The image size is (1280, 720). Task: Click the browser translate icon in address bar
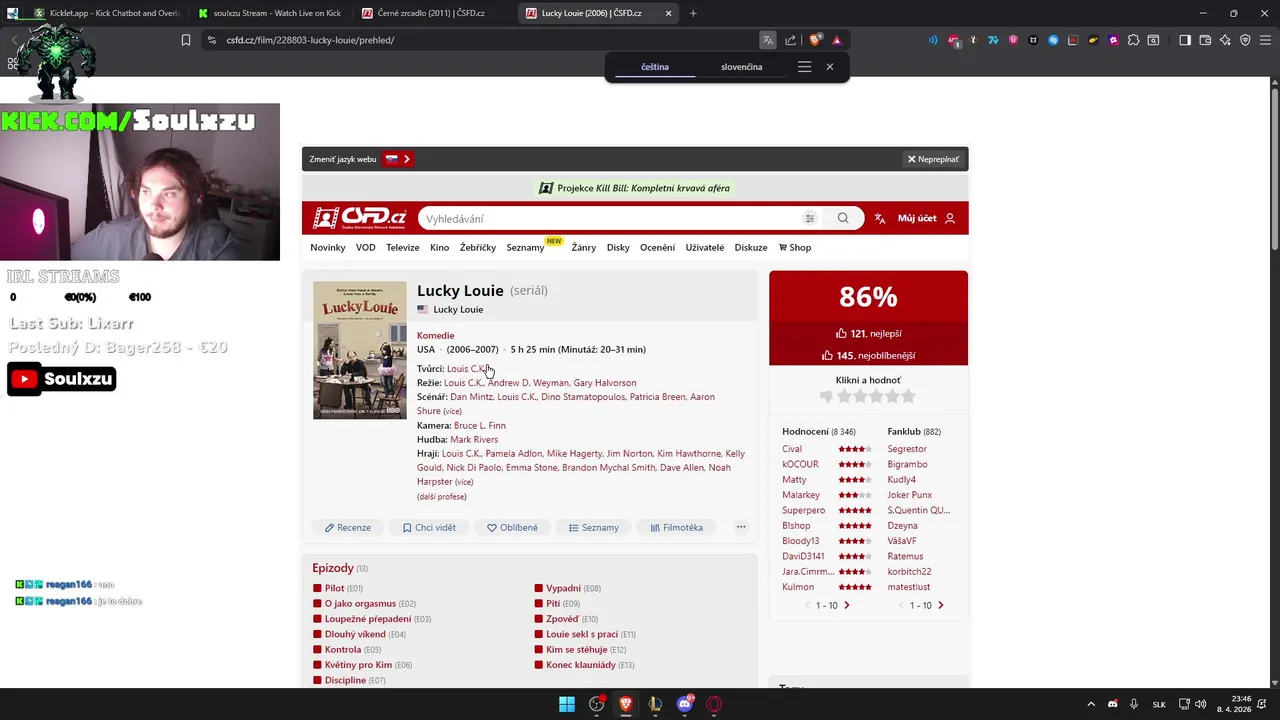tap(767, 40)
